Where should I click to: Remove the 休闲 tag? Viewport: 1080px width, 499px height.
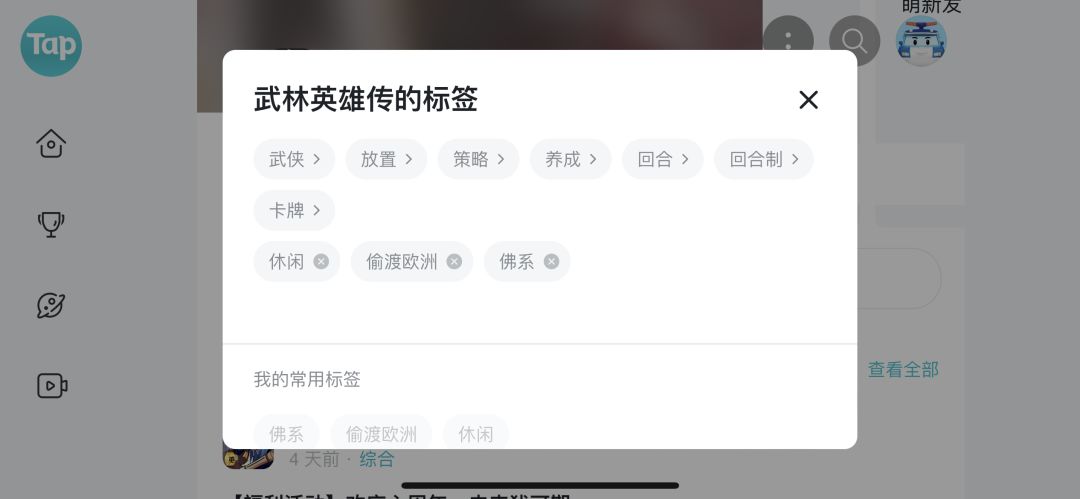(x=321, y=261)
